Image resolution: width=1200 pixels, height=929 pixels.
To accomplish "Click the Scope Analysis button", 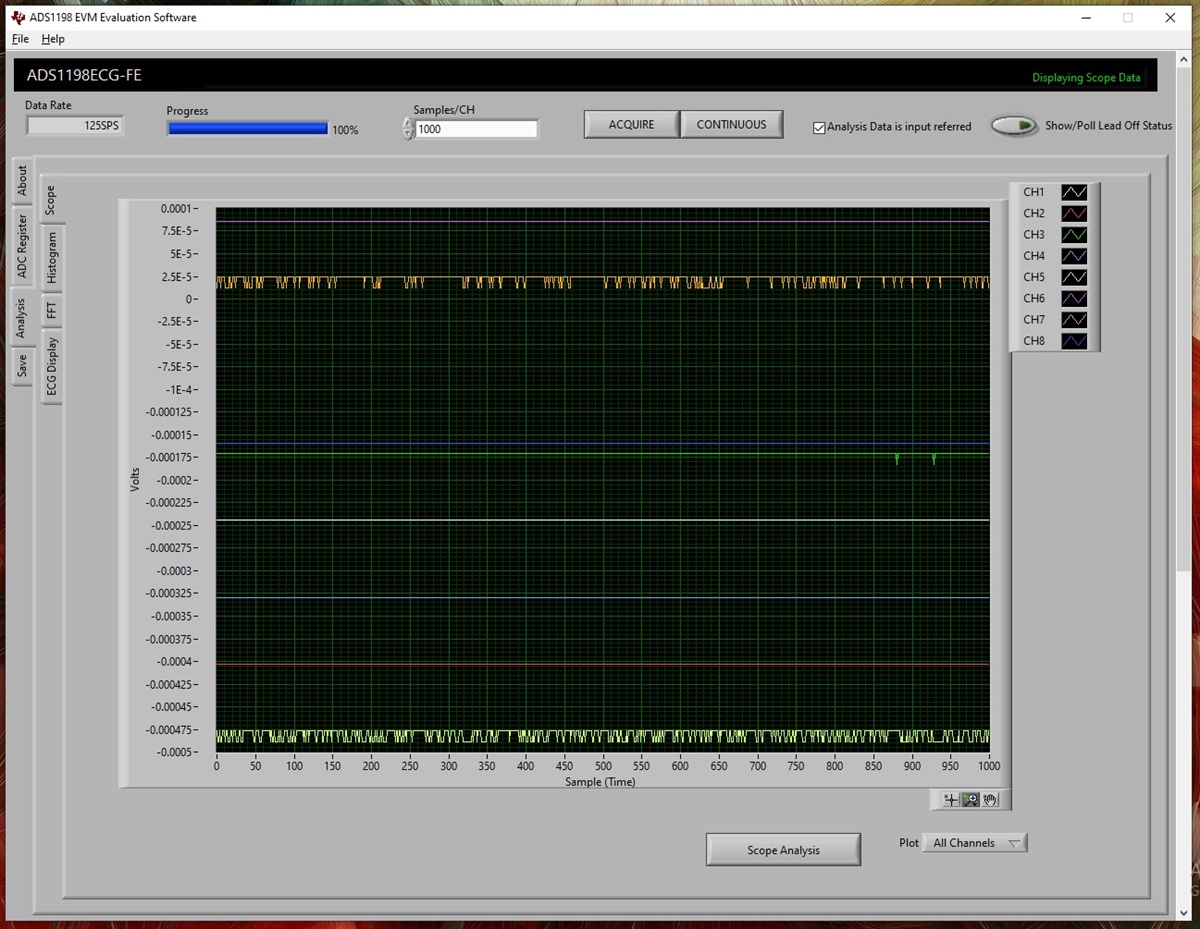I will pyautogui.click(x=783, y=850).
